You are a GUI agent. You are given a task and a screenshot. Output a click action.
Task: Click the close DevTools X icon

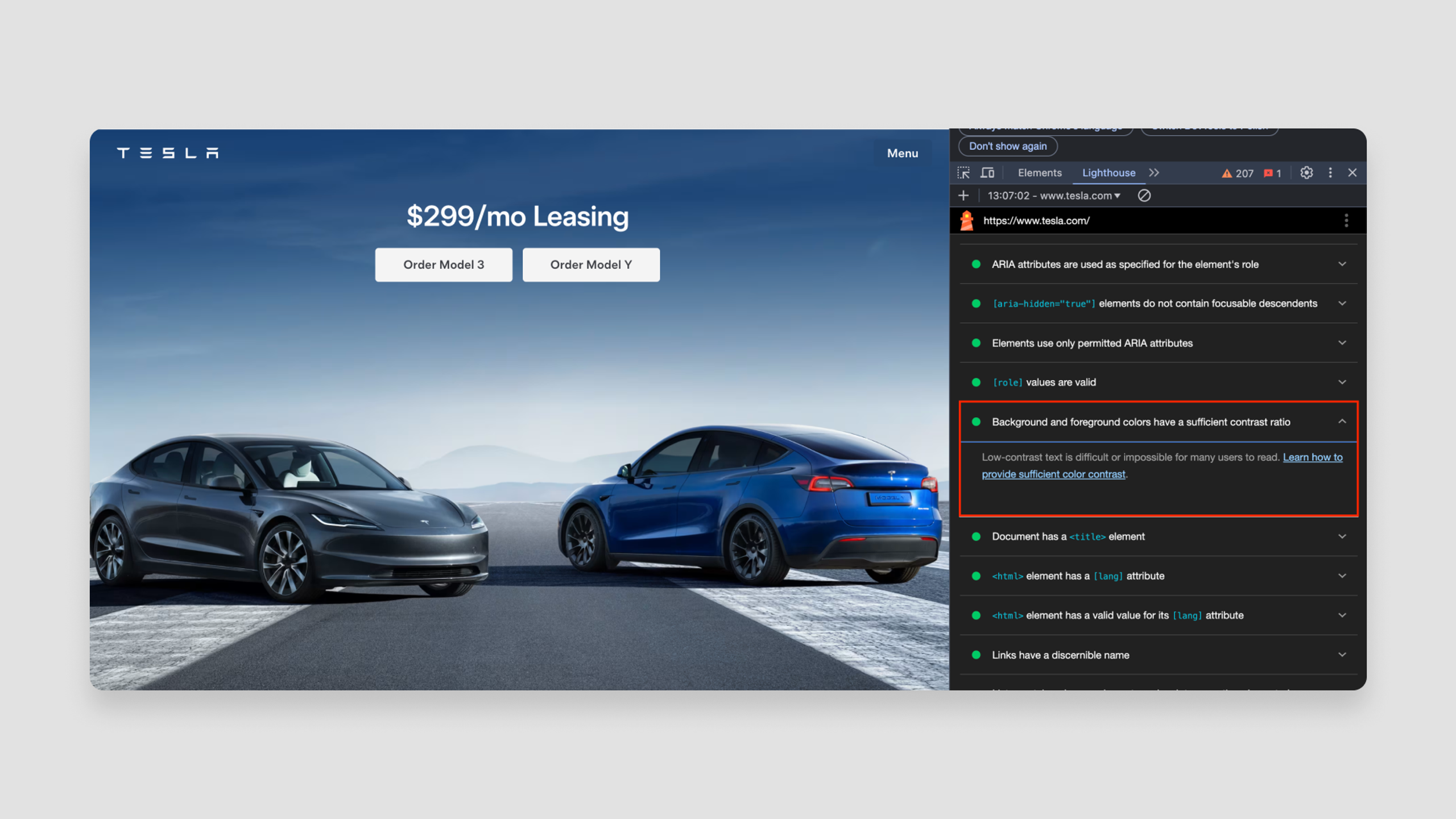click(1352, 172)
